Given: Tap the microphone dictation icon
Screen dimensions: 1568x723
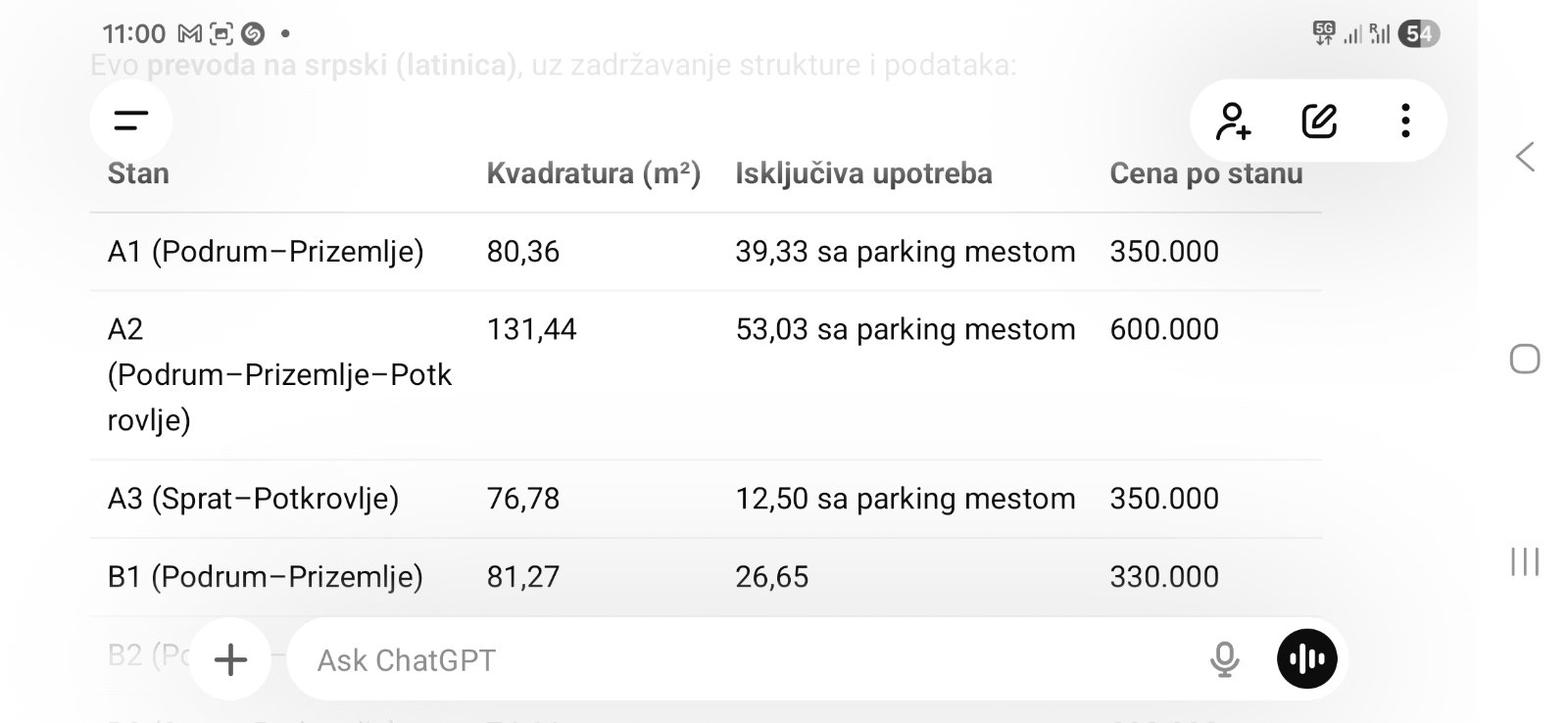Looking at the screenshot, I should [x=1224, y=659].
